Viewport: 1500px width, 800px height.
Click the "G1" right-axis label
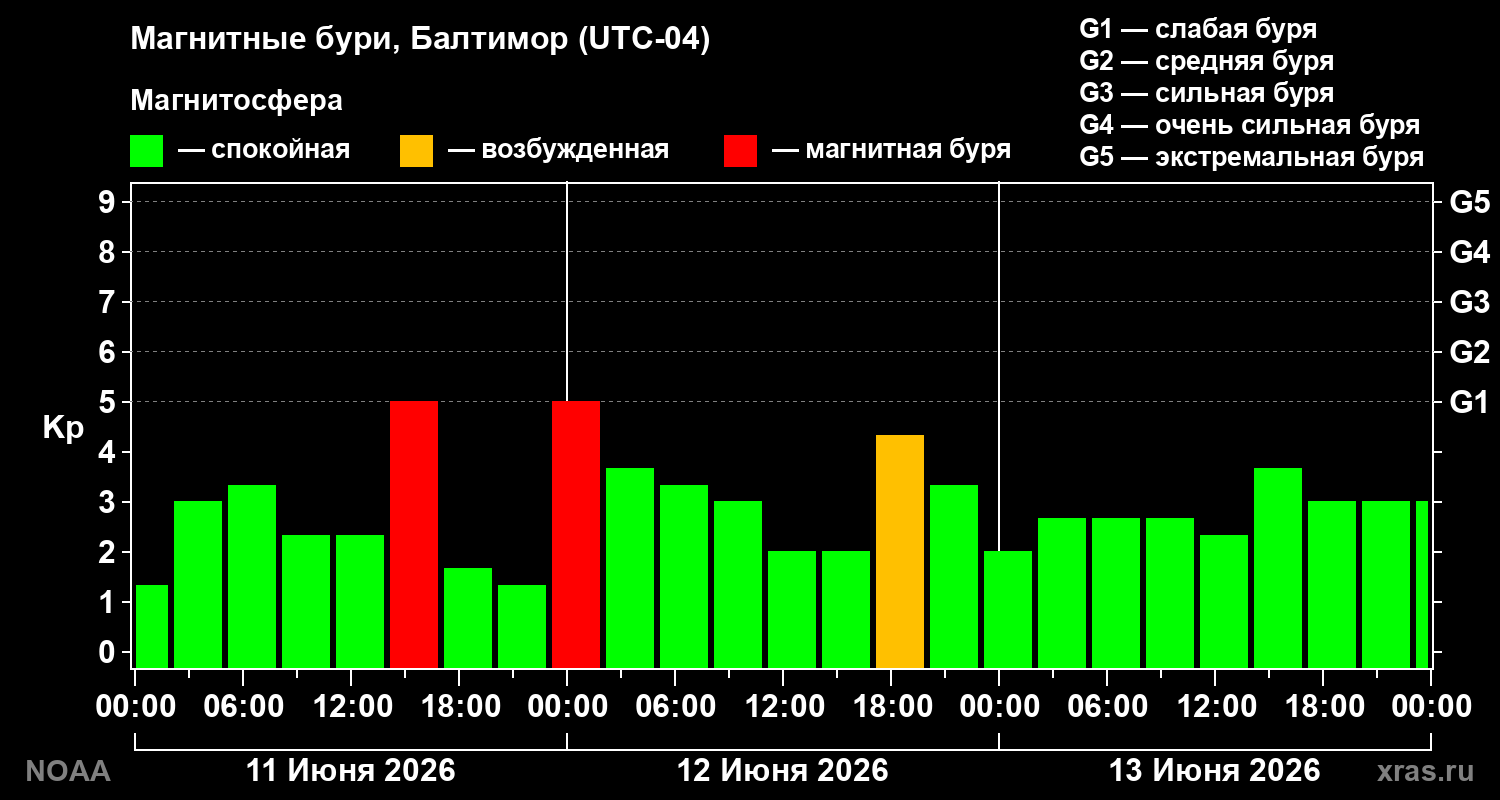(x=1469, y=402)
